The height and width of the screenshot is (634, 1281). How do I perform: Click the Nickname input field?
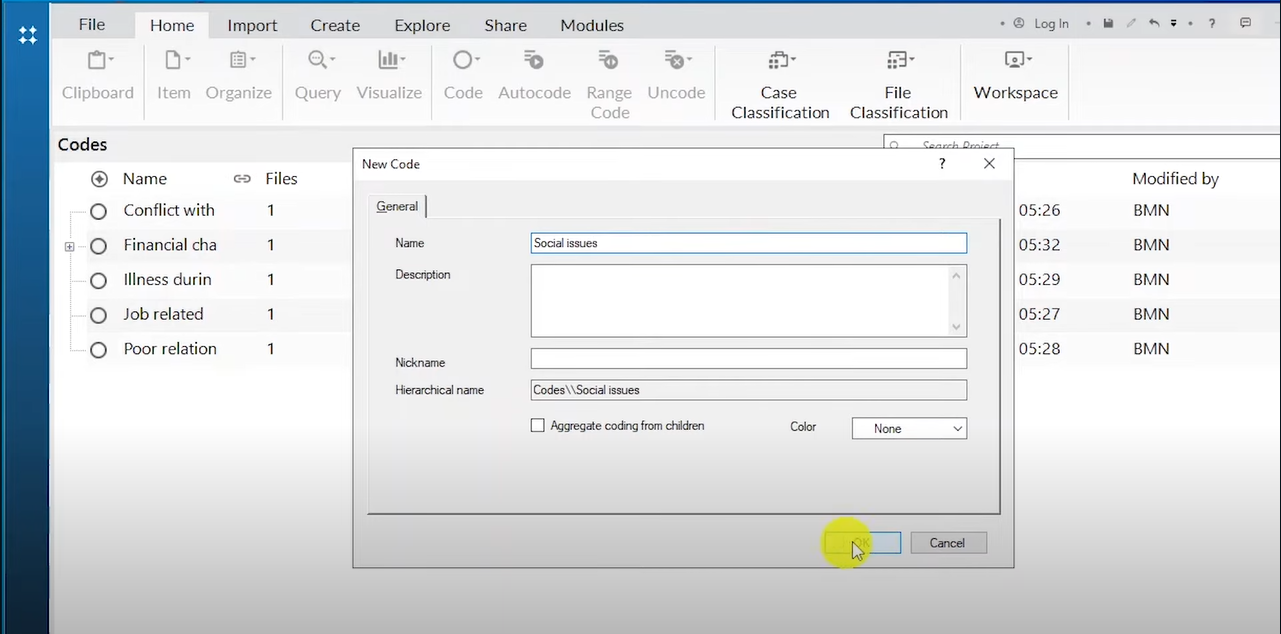pyautogui.click(x=749, y=358)
